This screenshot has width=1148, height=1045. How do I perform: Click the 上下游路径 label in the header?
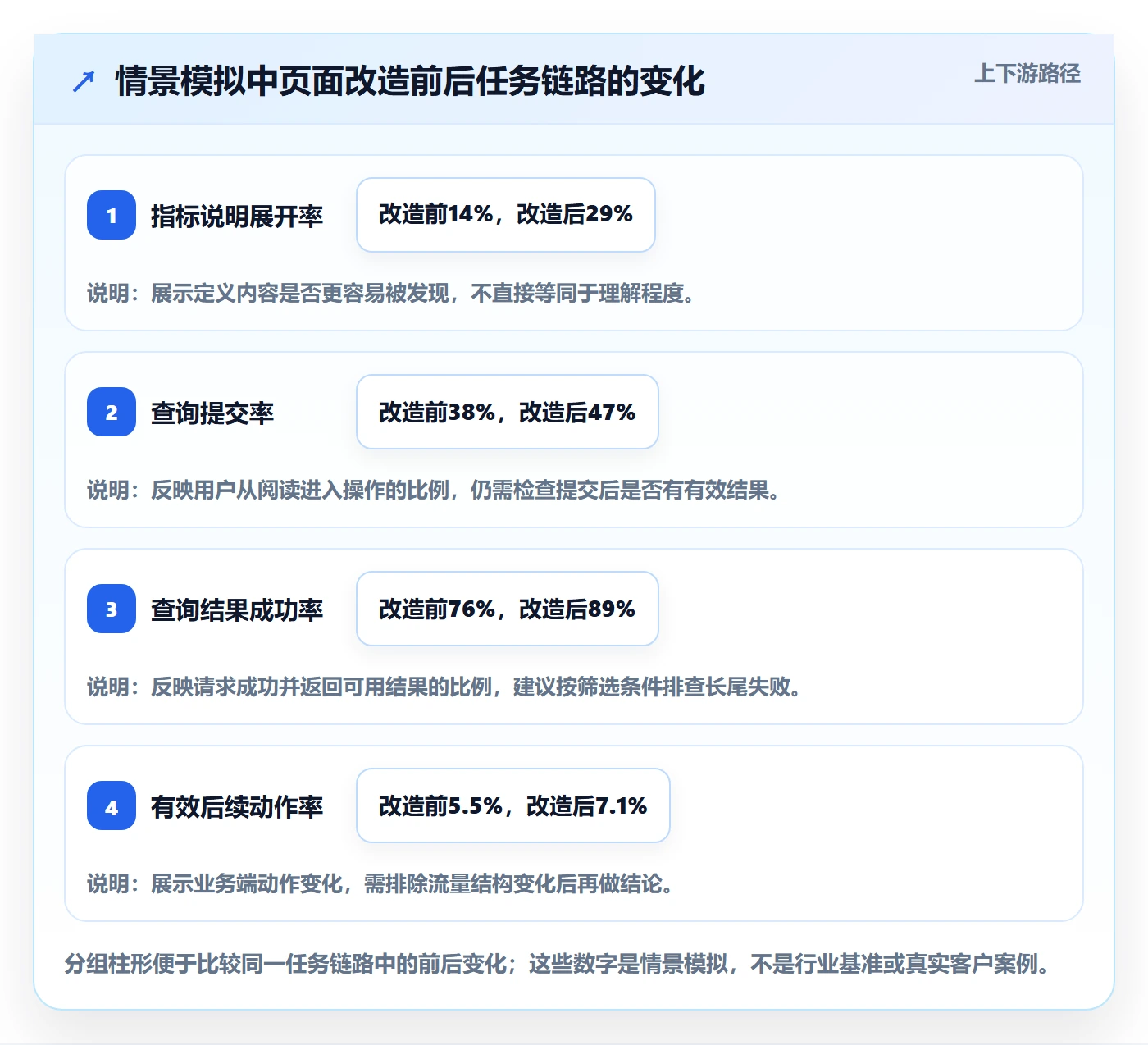click(1027, 74)
